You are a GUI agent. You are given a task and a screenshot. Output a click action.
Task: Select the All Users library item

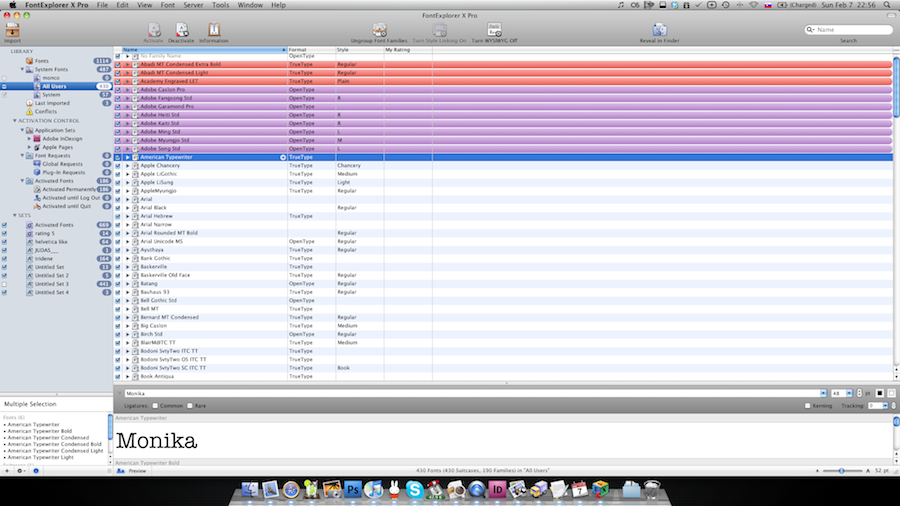[x=55, y=86]
